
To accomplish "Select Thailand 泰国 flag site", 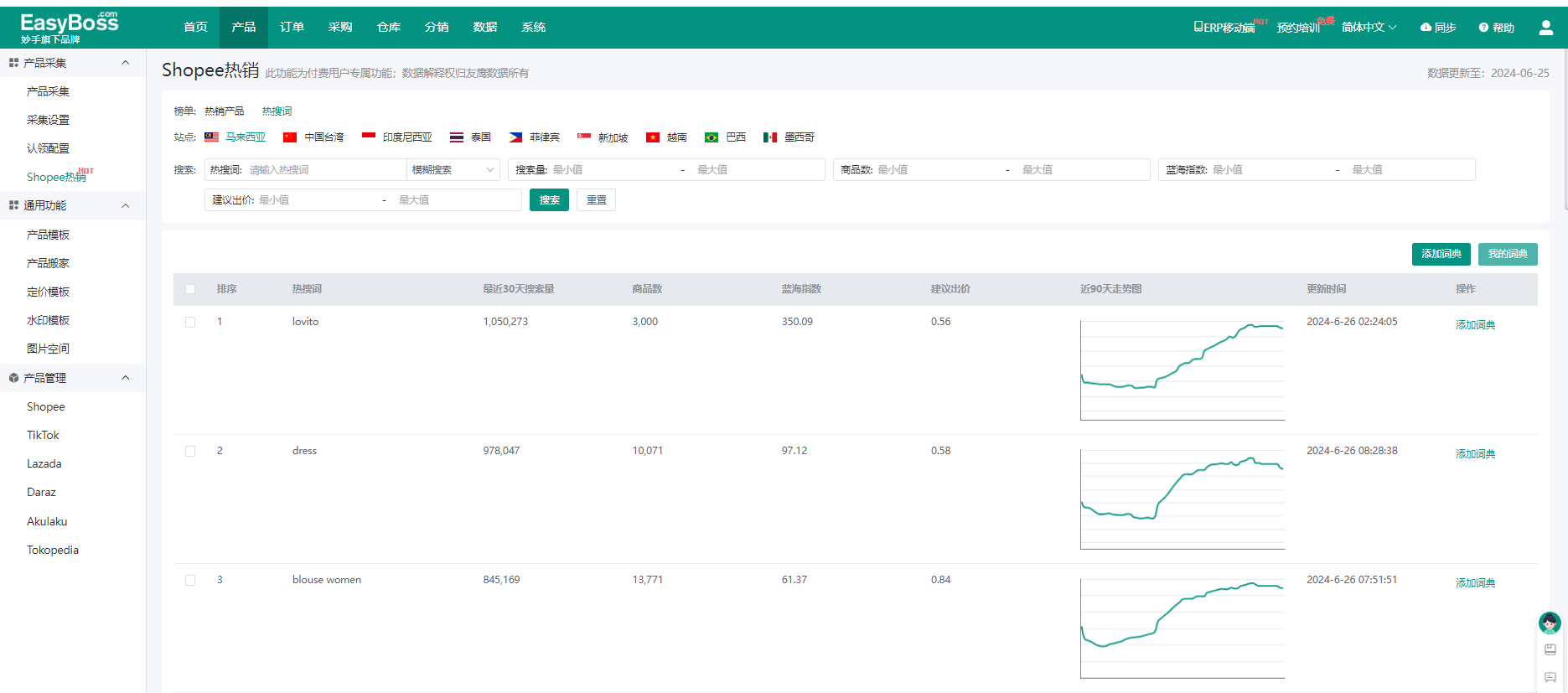I will [470, 137].
